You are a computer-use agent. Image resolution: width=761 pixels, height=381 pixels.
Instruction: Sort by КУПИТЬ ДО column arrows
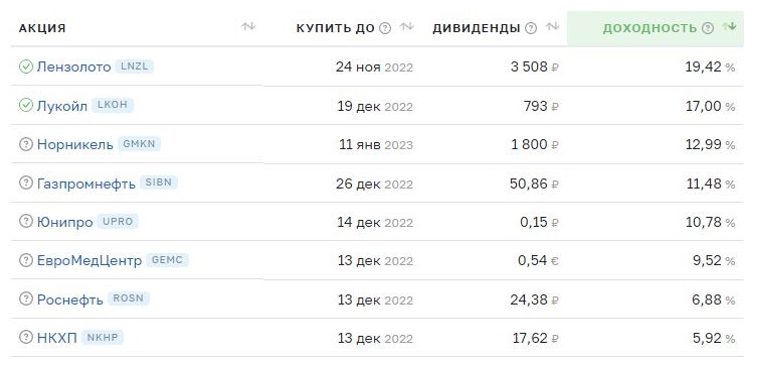407,27
